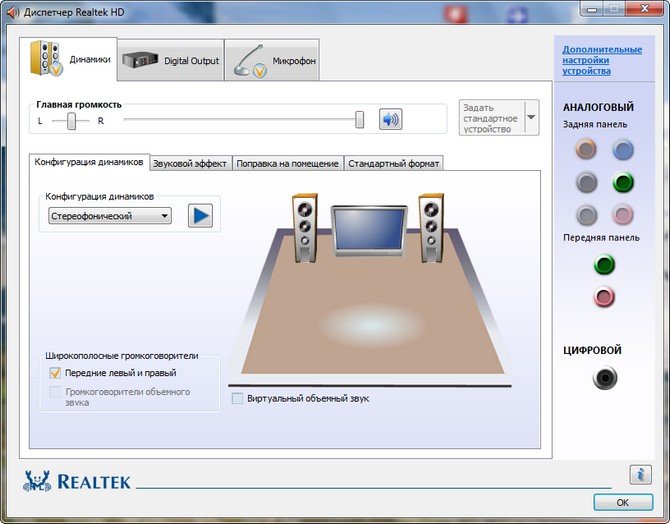Click the right speaker in room view
This screenshot has height=524, width=670.
click(431, 227)
